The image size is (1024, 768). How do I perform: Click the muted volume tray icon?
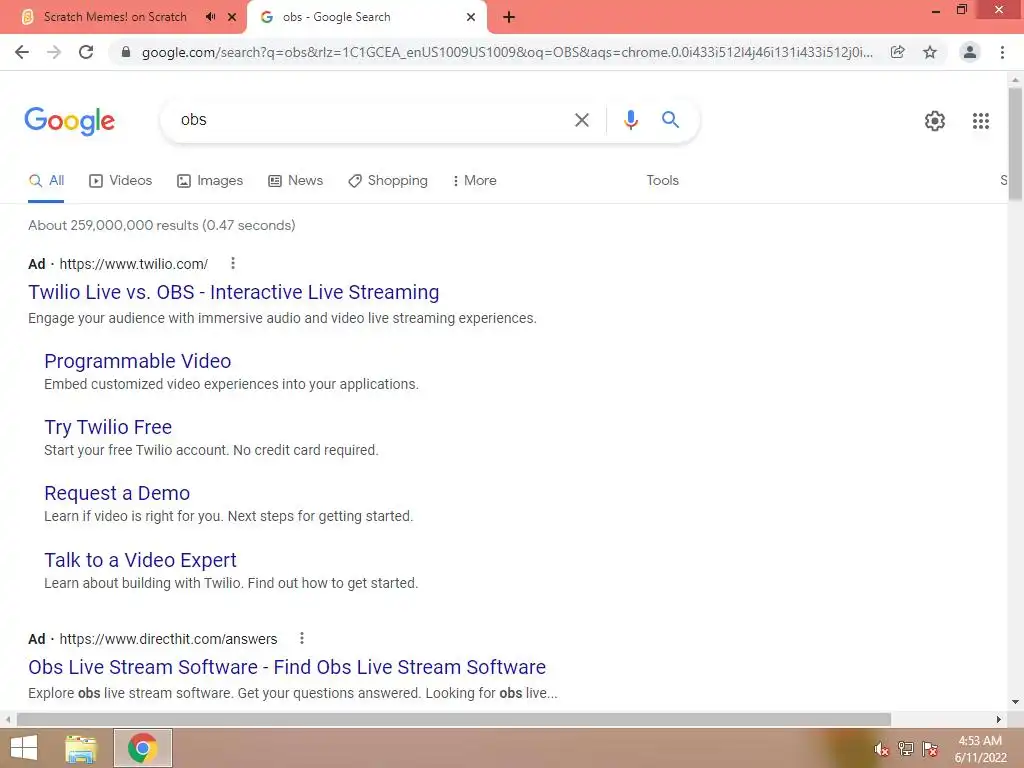[x=882, y=749]
